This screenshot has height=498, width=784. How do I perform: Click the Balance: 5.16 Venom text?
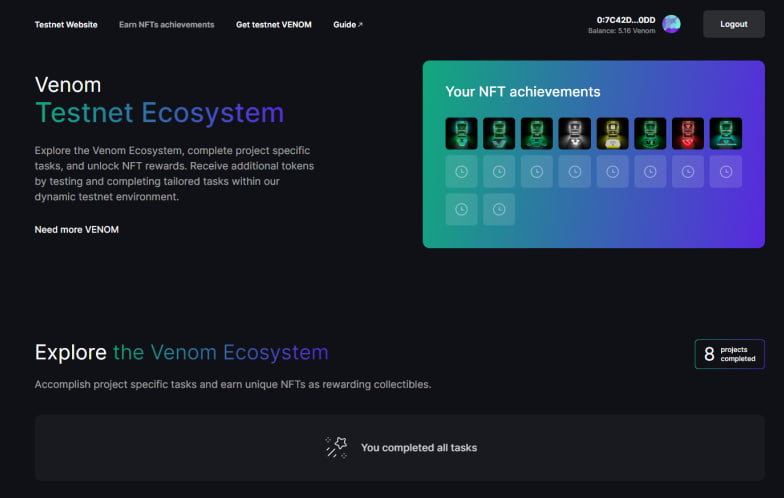(622, 30)
